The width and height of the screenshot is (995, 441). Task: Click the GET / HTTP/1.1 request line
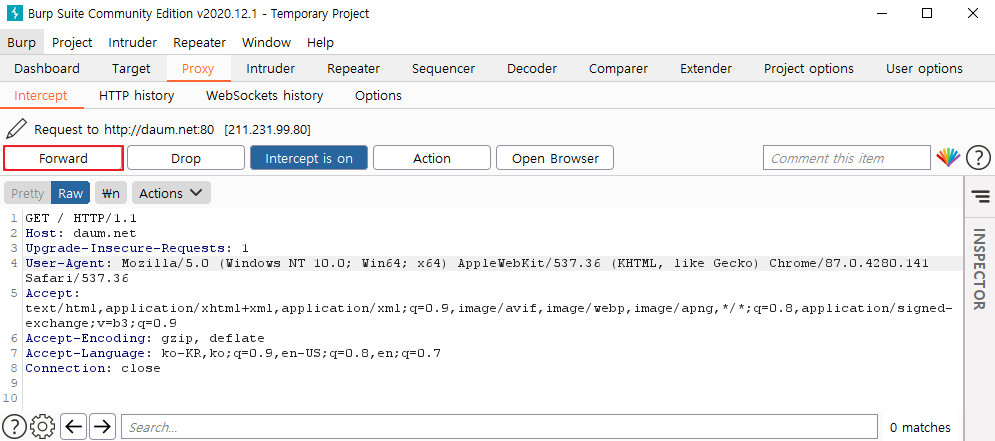tap(81, 218)
